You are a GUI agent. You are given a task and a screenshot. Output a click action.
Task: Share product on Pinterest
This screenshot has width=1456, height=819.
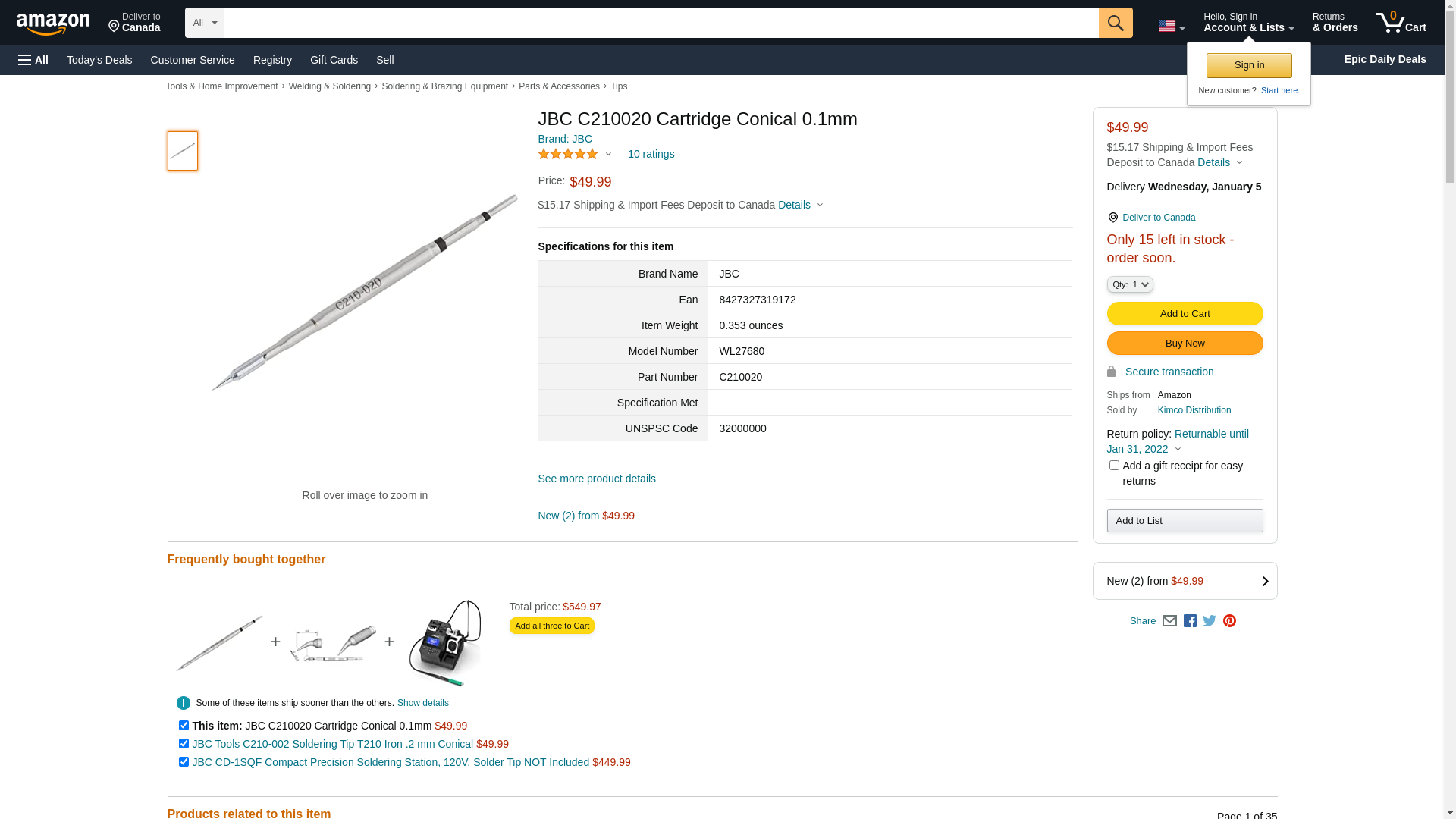pyautogui.click(x=1229, y=621)
